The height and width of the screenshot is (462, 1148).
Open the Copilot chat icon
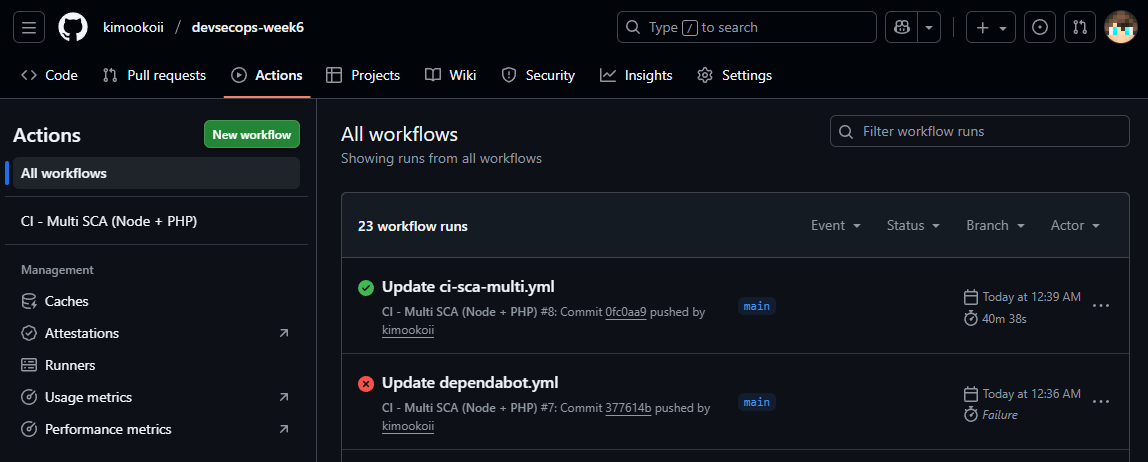pos(901,28)
